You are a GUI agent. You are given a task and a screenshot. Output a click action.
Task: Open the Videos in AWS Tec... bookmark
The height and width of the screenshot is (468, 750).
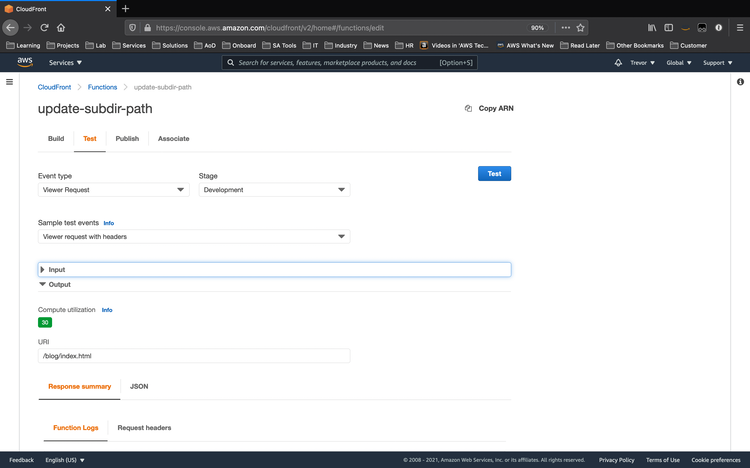click(x=454, y=45)
